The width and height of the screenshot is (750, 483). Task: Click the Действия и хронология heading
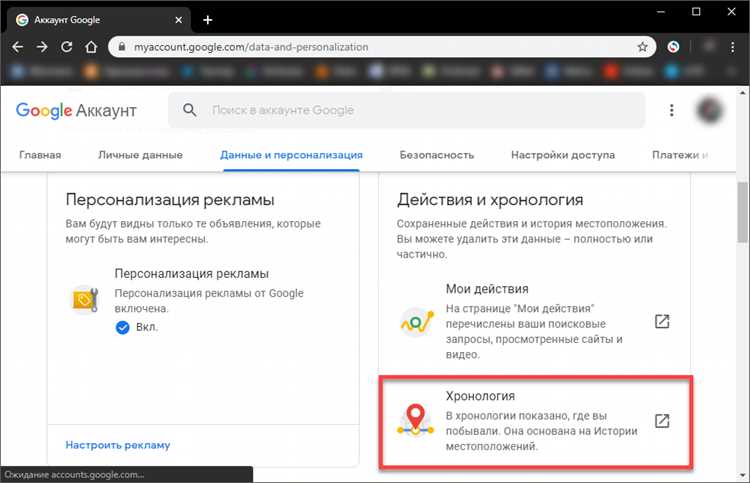click(x=490, y=199)
